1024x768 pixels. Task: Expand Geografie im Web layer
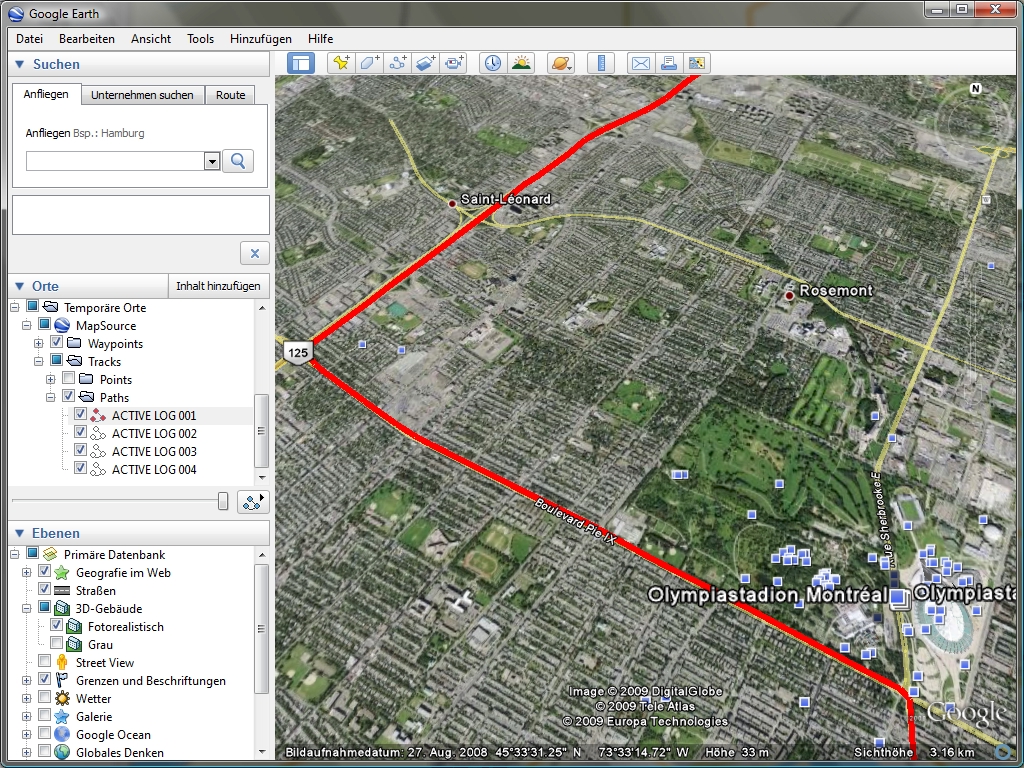(x=26, y=573)
